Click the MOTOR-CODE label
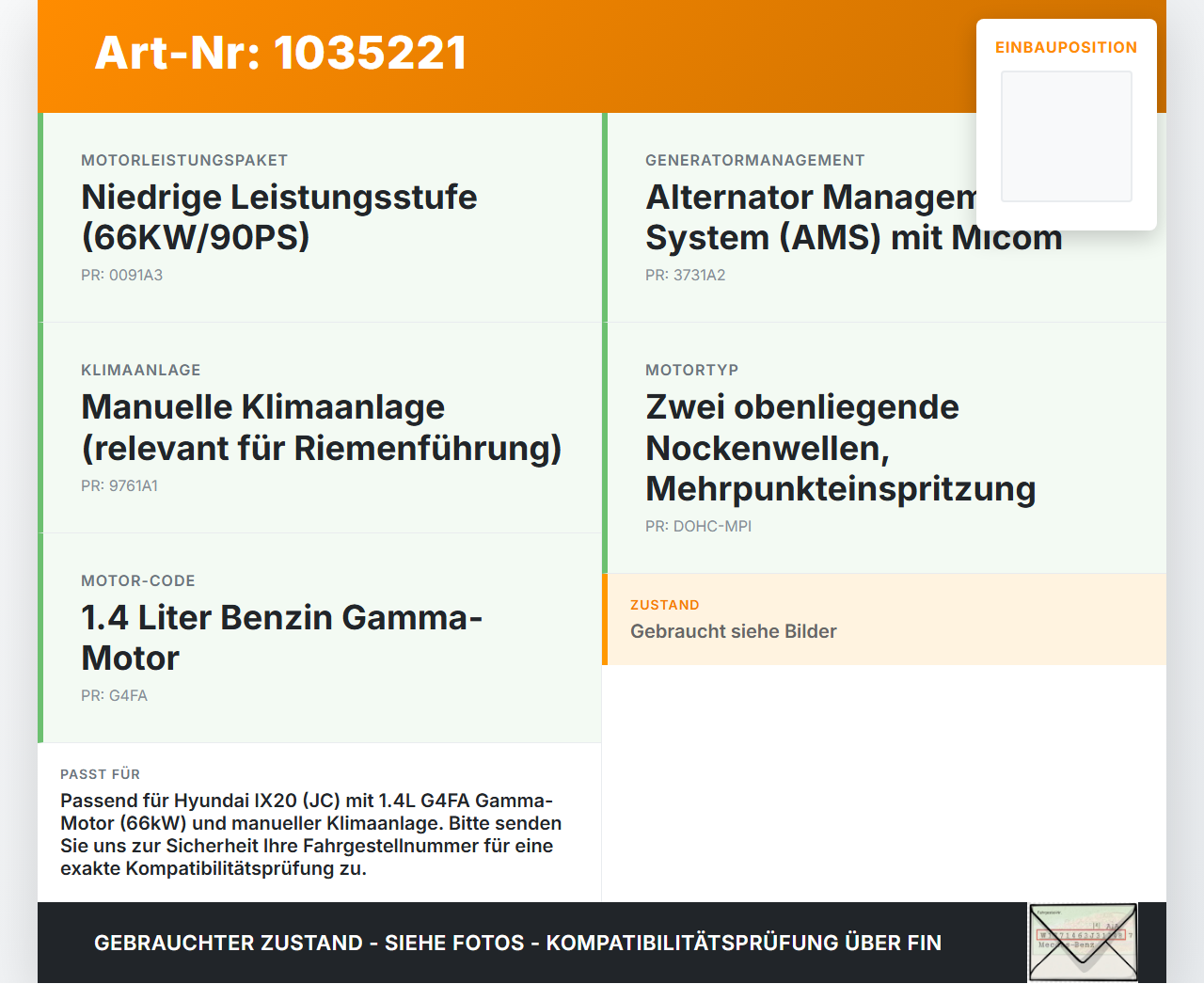 [x=138, y=581]
